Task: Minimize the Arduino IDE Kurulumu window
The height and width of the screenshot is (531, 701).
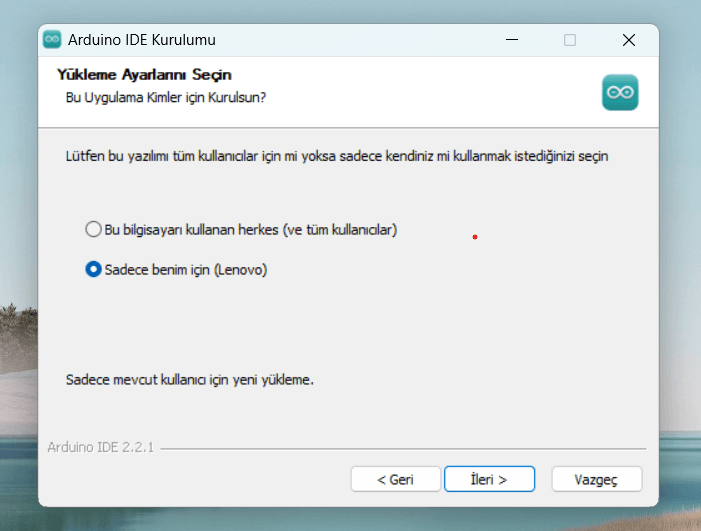Action: point(512,40)
